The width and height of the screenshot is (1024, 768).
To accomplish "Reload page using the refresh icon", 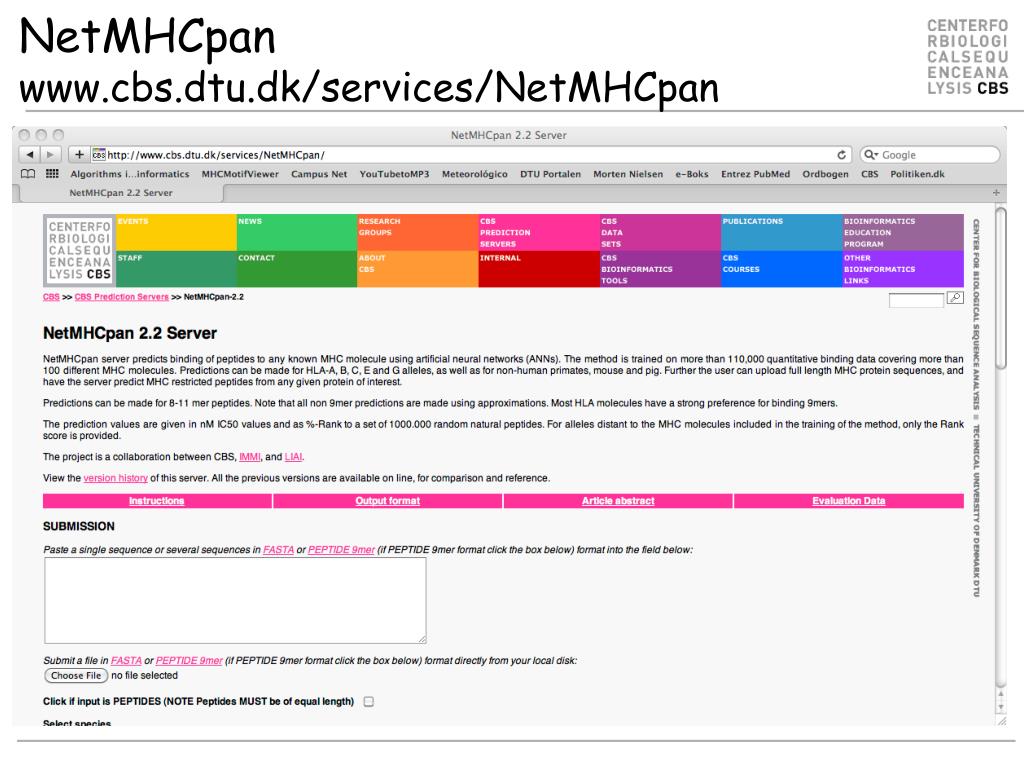I will tap(842, 155).
